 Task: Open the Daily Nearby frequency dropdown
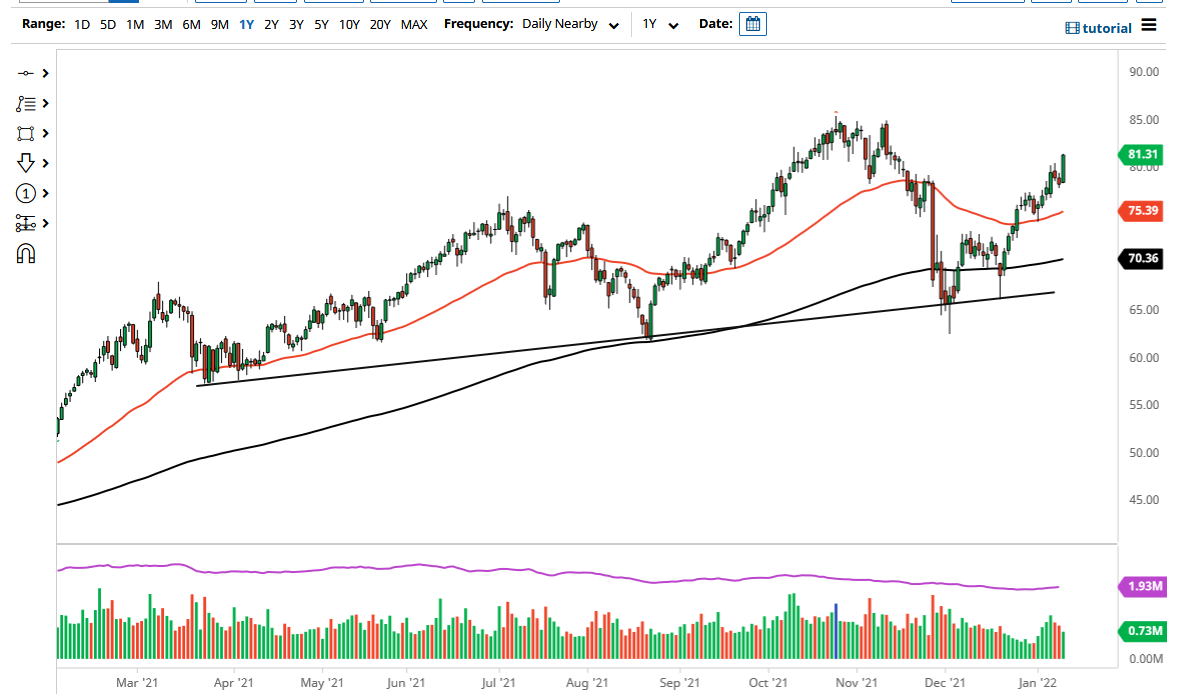[x=570, y=23]
